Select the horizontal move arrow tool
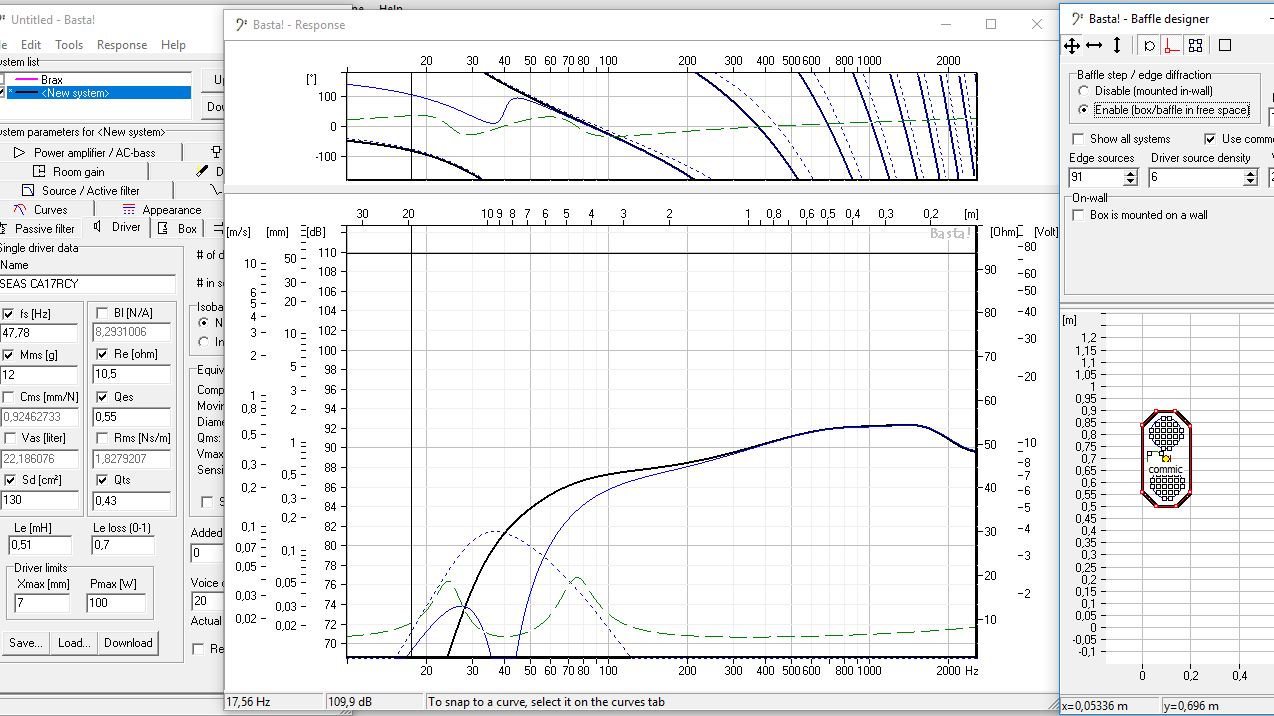The height and width of the screenshot is (716, 1274). 1094,45
